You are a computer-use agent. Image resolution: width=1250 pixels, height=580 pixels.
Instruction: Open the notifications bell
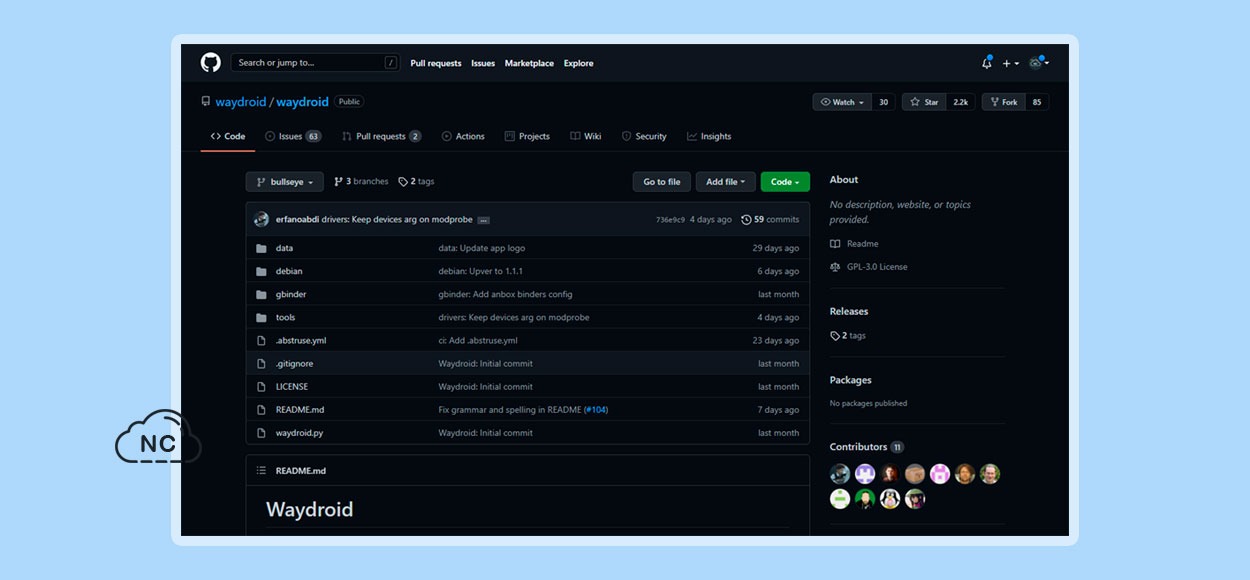point(987,63)
